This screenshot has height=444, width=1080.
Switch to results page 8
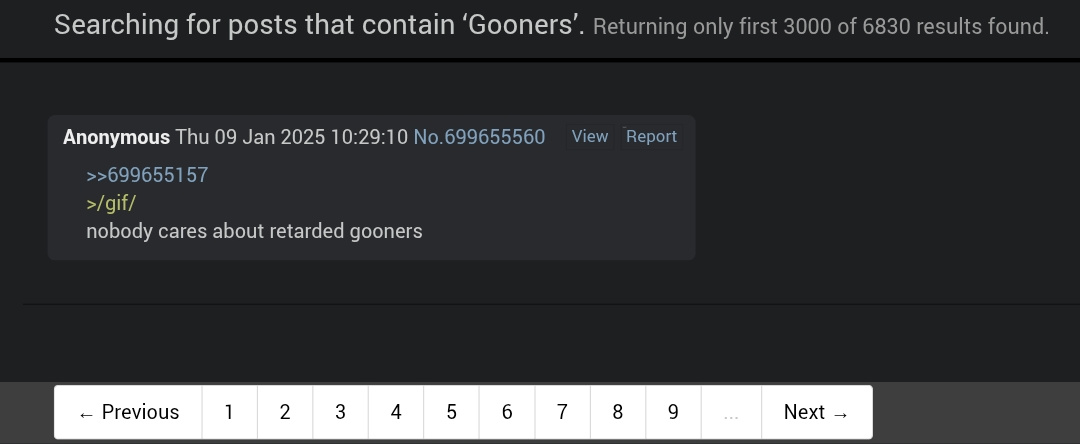tap(618, 412)
